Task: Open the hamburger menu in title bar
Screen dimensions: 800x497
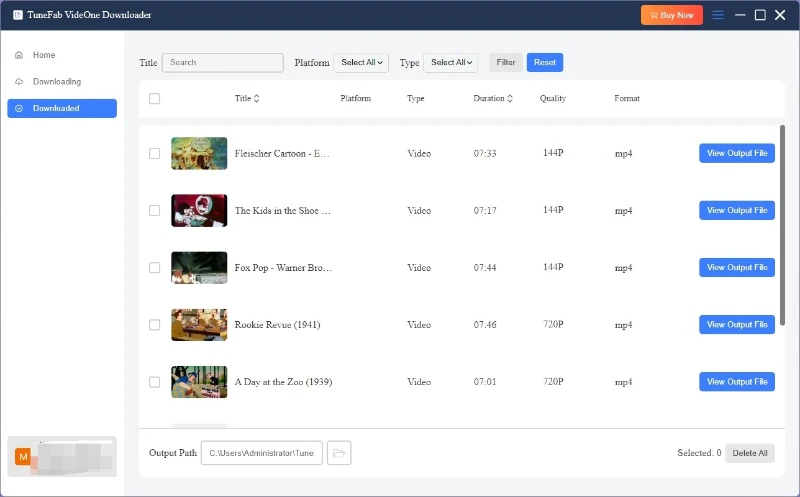Action: click(718, 15)
